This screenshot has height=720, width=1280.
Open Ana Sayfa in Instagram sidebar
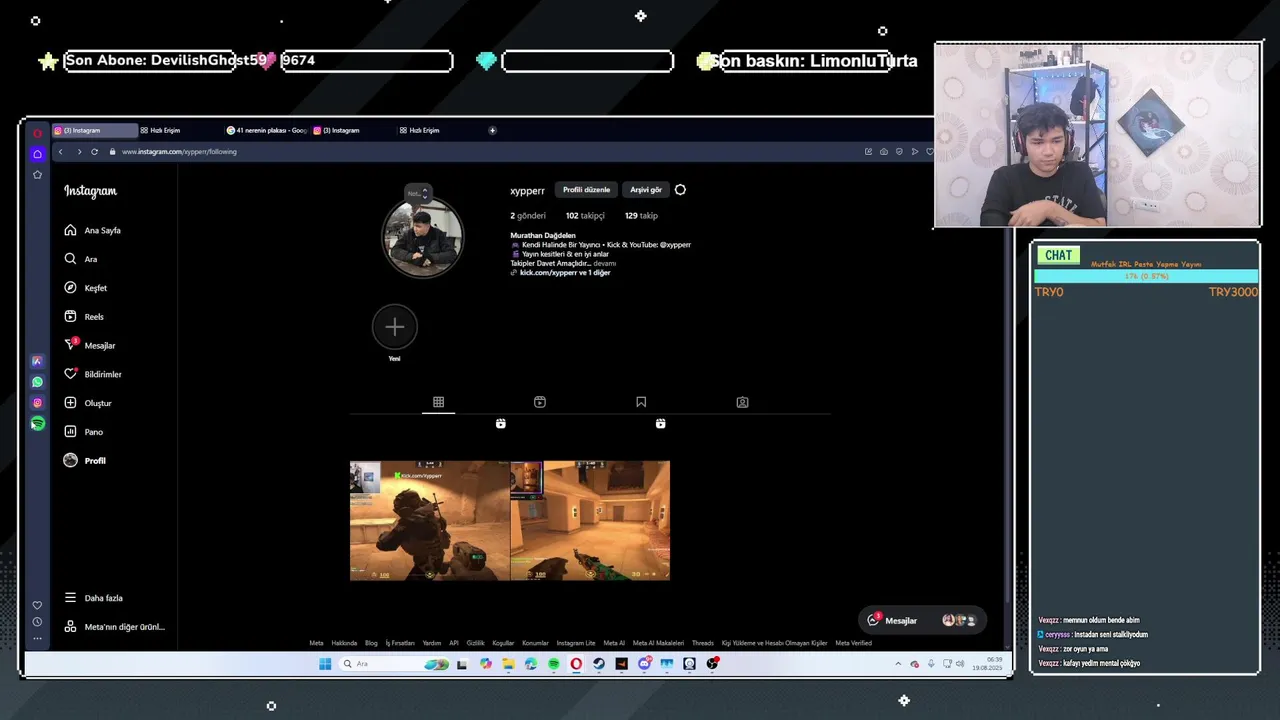coord(92,230)
